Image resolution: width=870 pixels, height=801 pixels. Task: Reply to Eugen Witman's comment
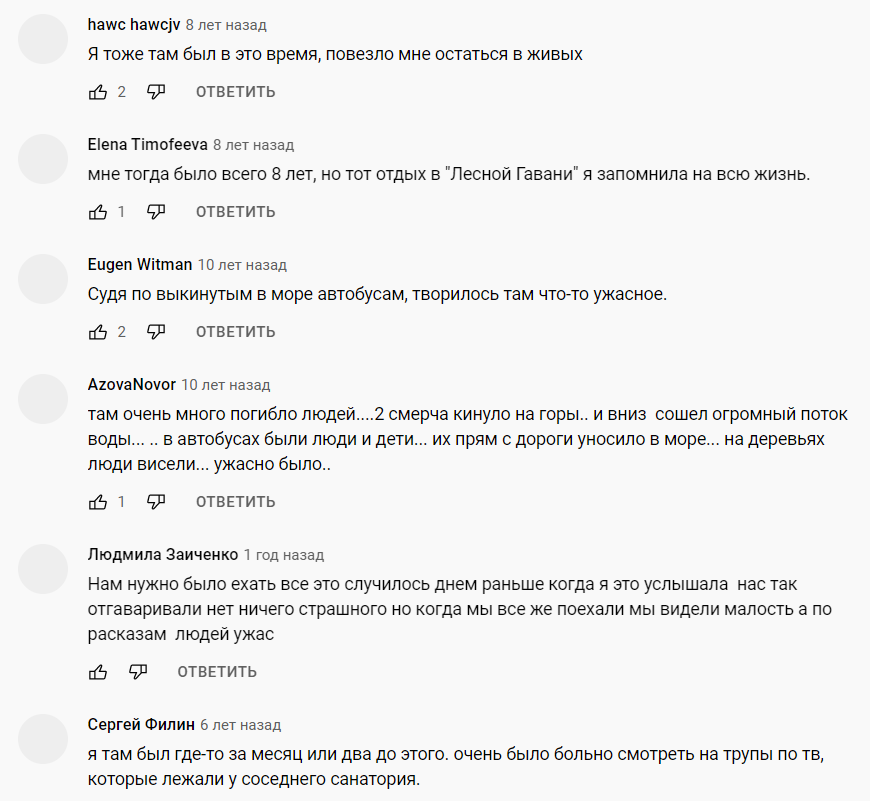235,332
